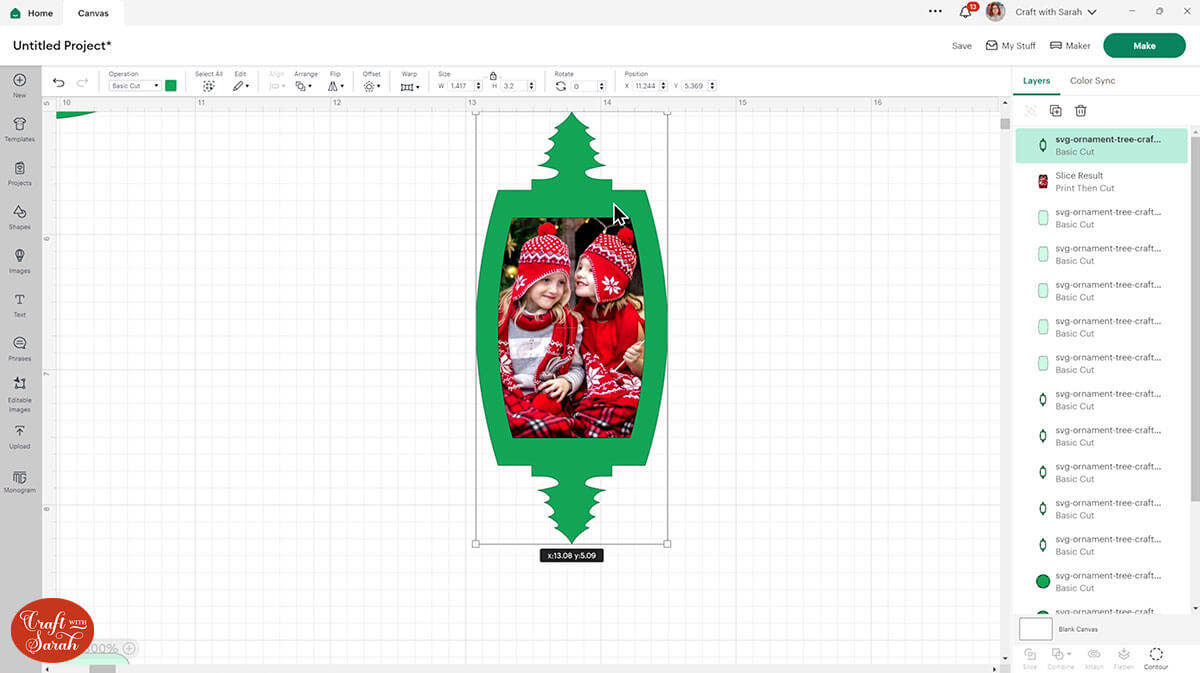
Task: Open the Projects panel
Action: click(x=19, y=172)
